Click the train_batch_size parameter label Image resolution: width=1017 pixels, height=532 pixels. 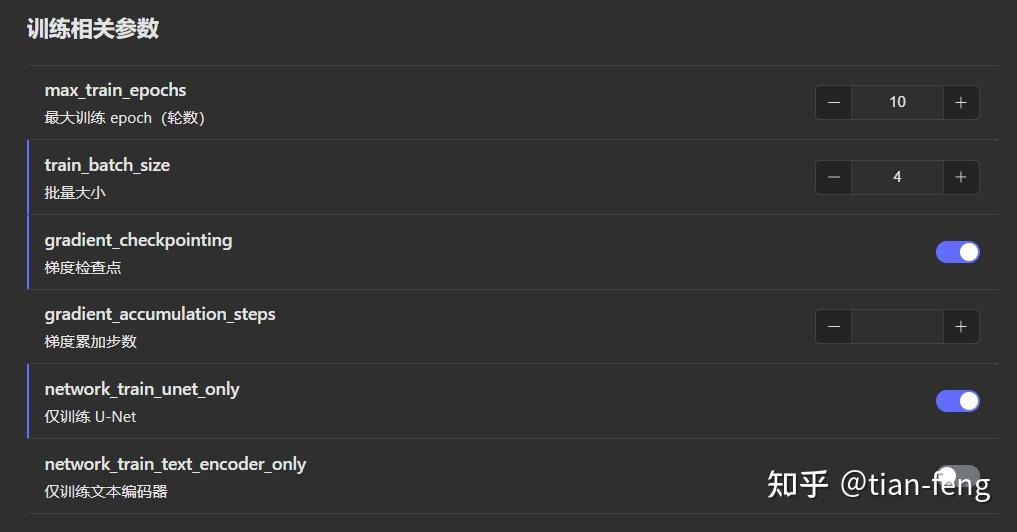107,165
